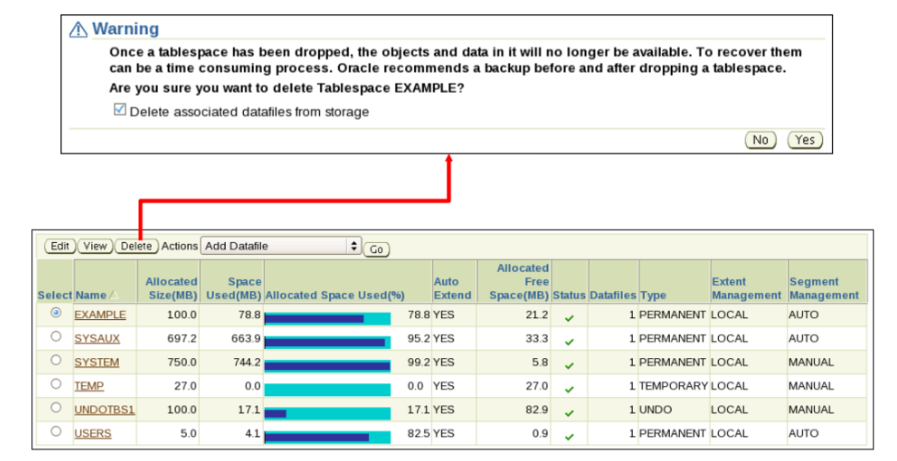Open the EXAMPLE tablespace link
Screen dimensions: 897x461
point(100,315)
